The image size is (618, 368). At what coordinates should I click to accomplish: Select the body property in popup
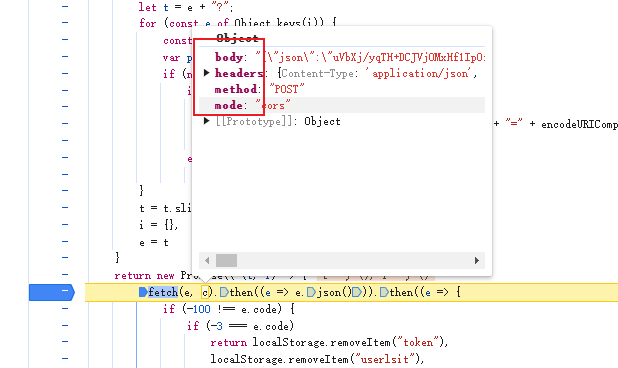pyautogui.click(x=229, y=57)
